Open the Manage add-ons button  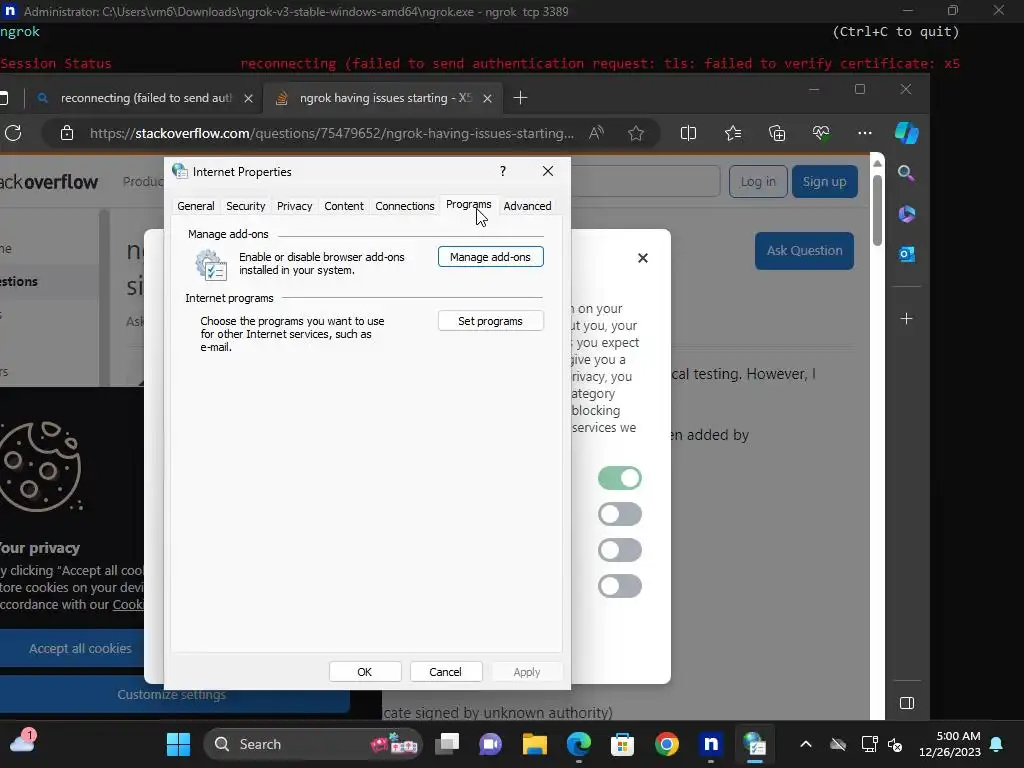coord(490,257)
